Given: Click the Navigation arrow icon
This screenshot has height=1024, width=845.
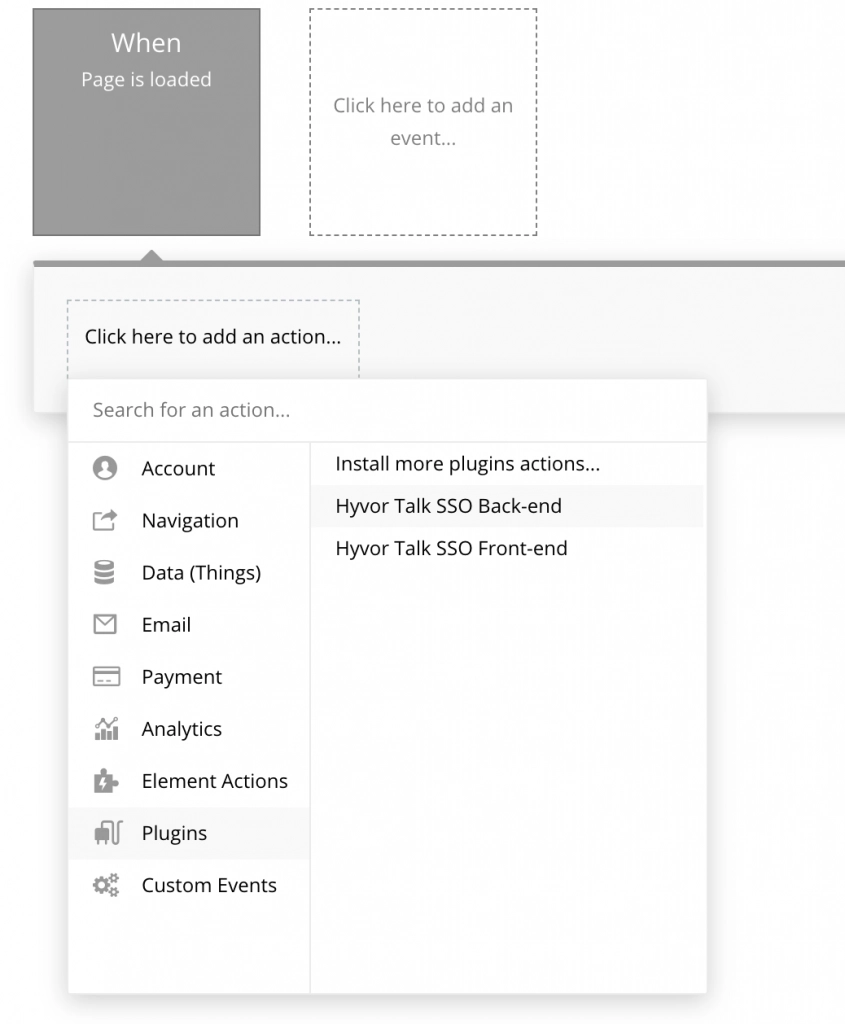Looking at the screenshot, I should [x=104, y=520].
